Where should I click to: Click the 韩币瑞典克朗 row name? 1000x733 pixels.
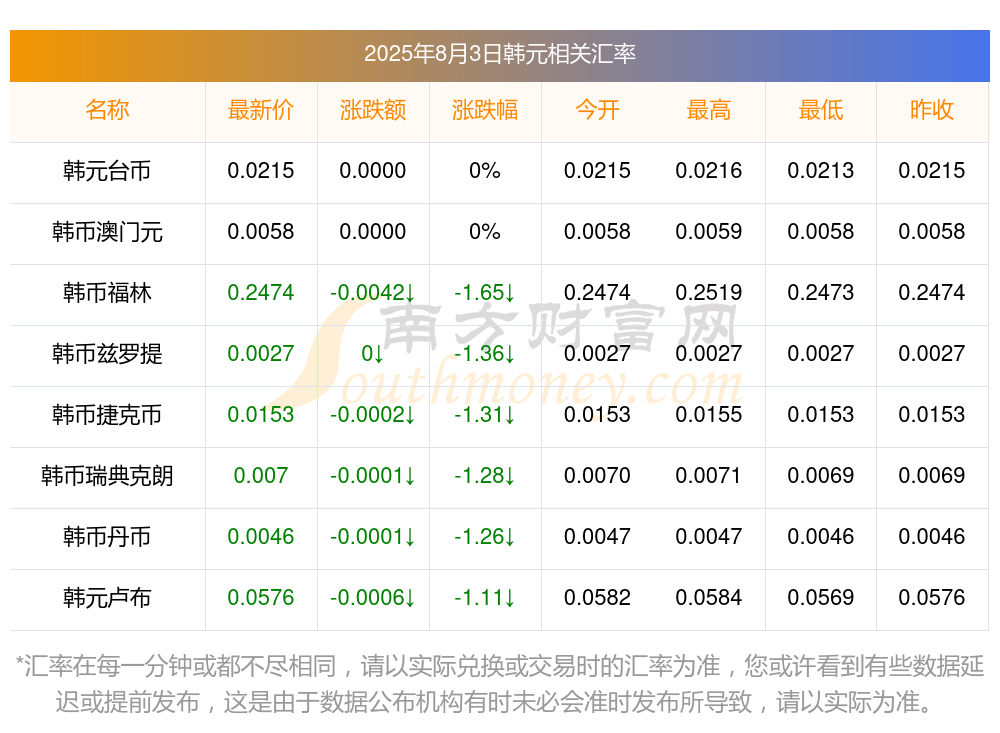(x=107, y=476)
